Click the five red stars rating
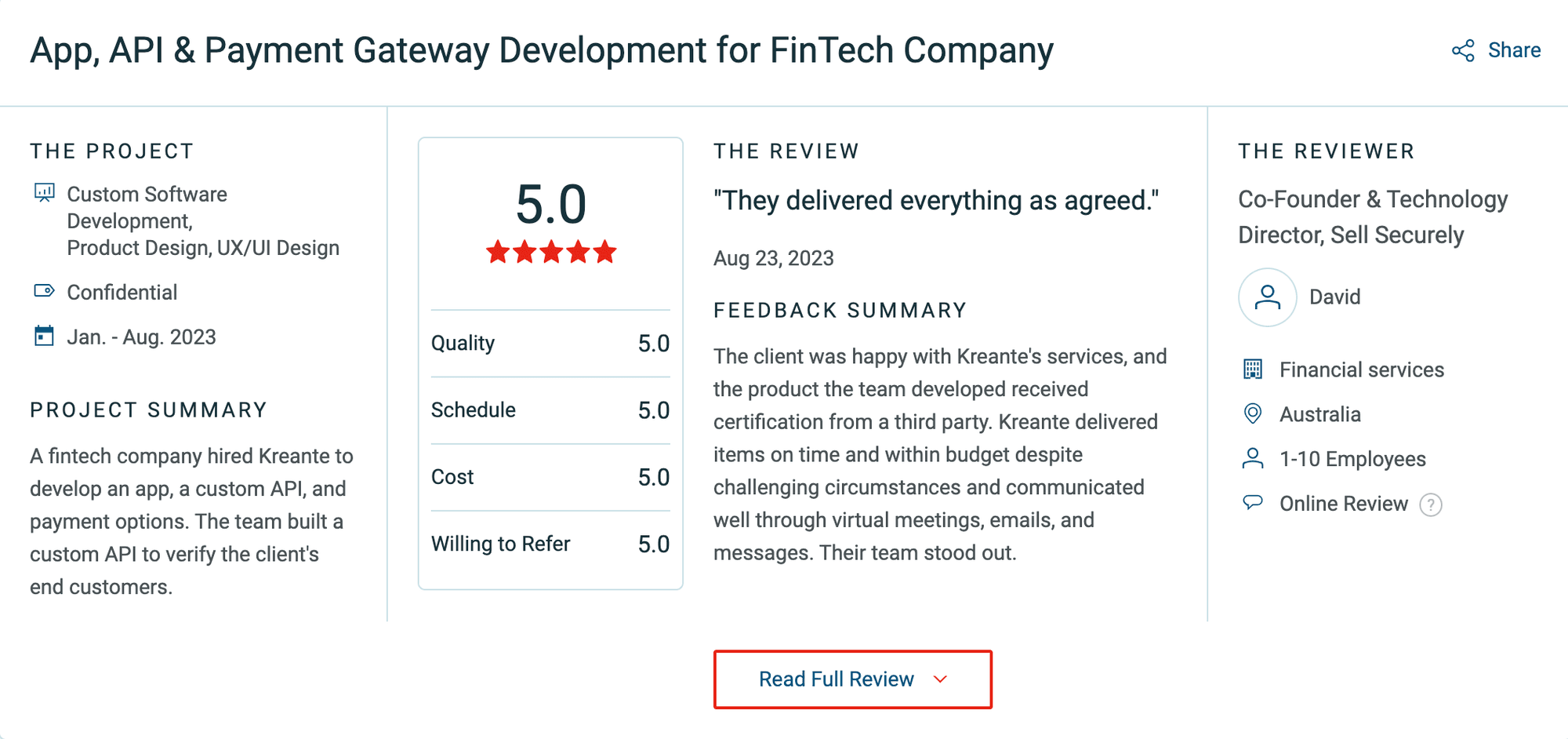Image resolution: width=1568 pixels, height=739 pixels. [x=551, y=253]
